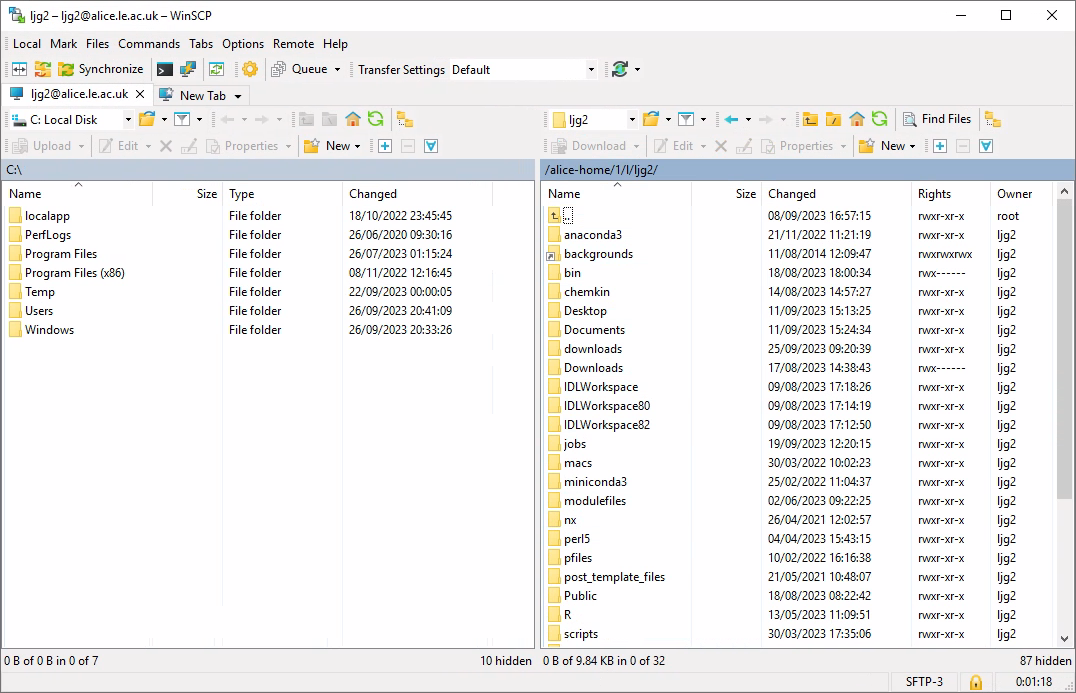Open the Mark menu
1076x693 pixels.
(x=63, y=44)
